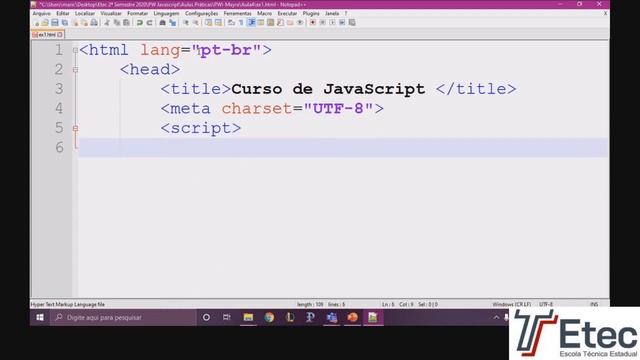The image size is (640, 360).
Task: Open the Visualizar menu
Action: 111,13
